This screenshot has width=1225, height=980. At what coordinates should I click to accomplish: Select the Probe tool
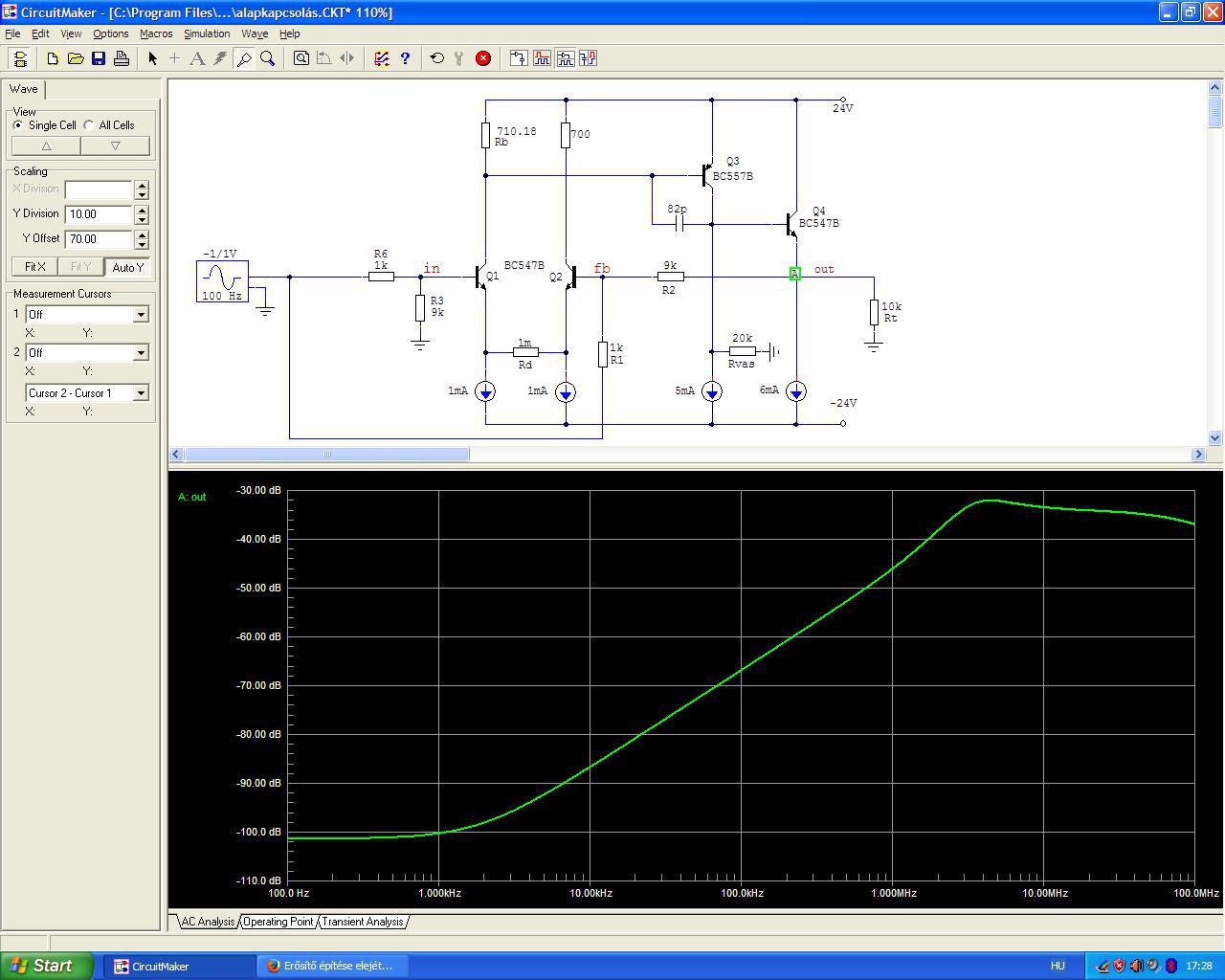pyautogui.click(x=244, y=58)
